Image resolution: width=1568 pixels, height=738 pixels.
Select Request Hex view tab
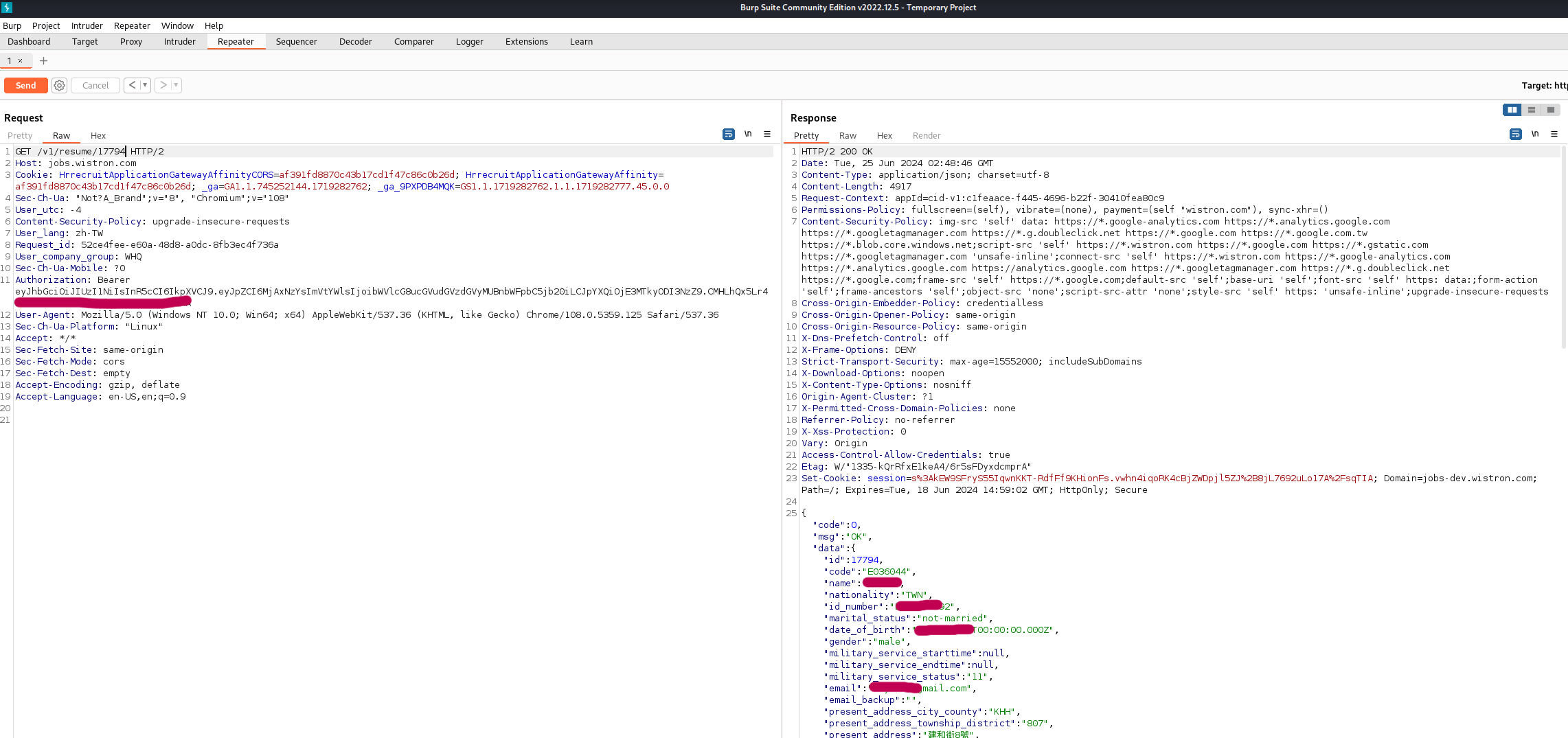pyautogui.click(x=98, y=135)
